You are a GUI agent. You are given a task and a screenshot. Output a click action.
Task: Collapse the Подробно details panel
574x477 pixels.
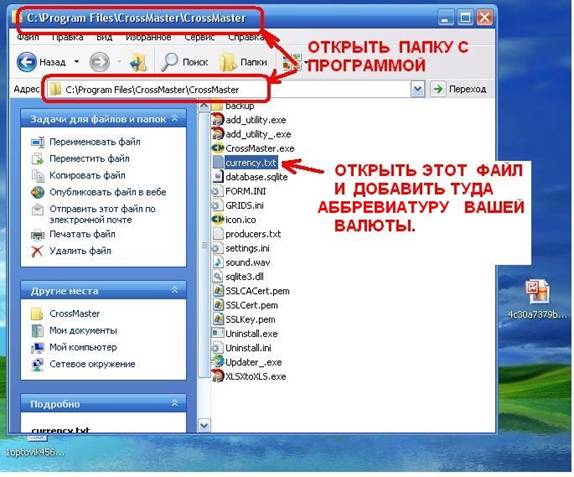click(175, 403)
